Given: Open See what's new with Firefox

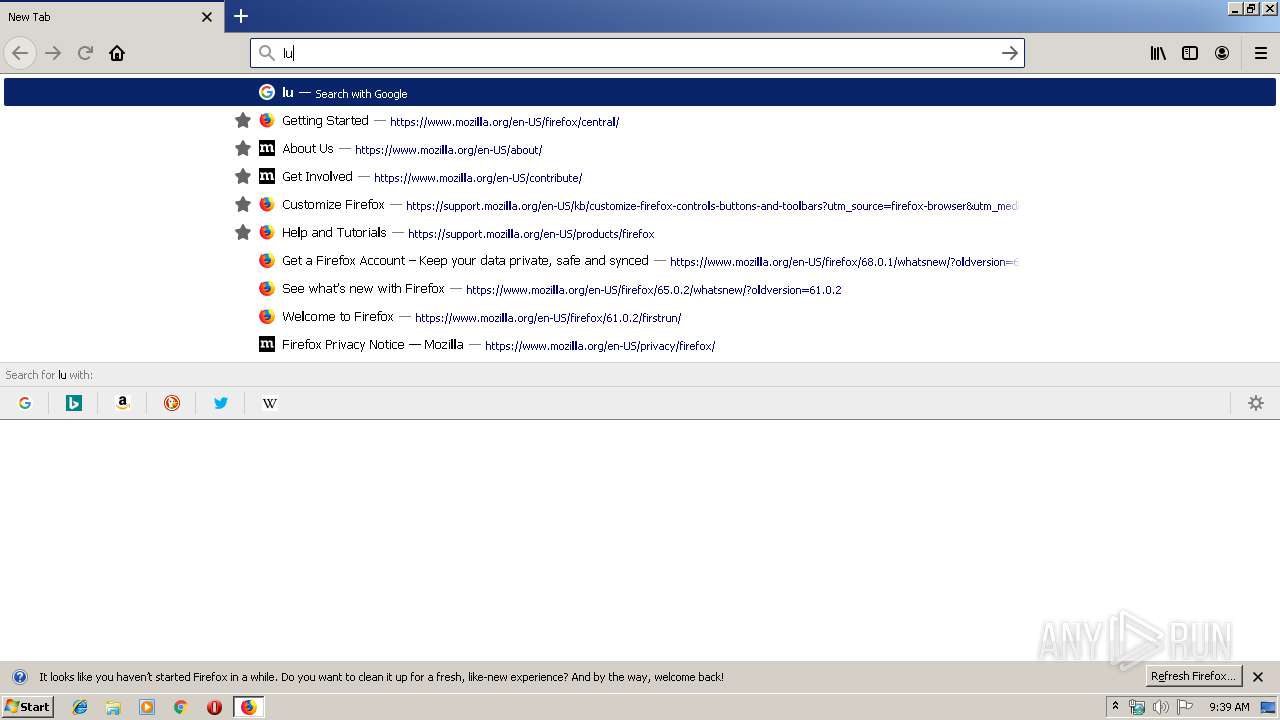Looking at the screenshot, I should tap(640, 288).
